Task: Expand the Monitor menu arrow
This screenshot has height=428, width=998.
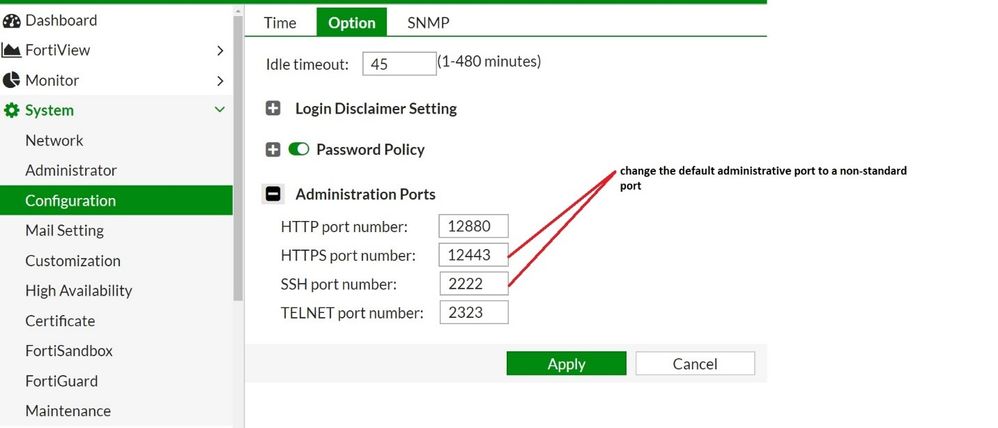Action: (220, 80)
